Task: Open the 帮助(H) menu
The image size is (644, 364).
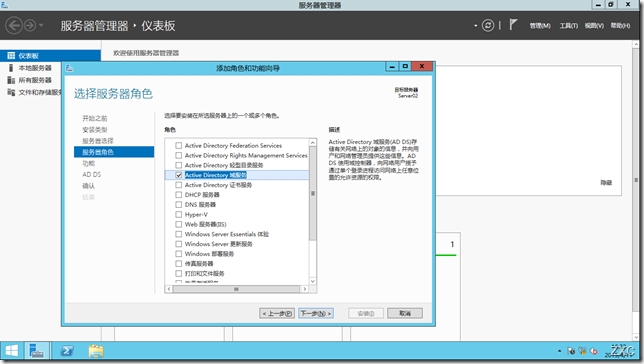Action: click(620, 25)
